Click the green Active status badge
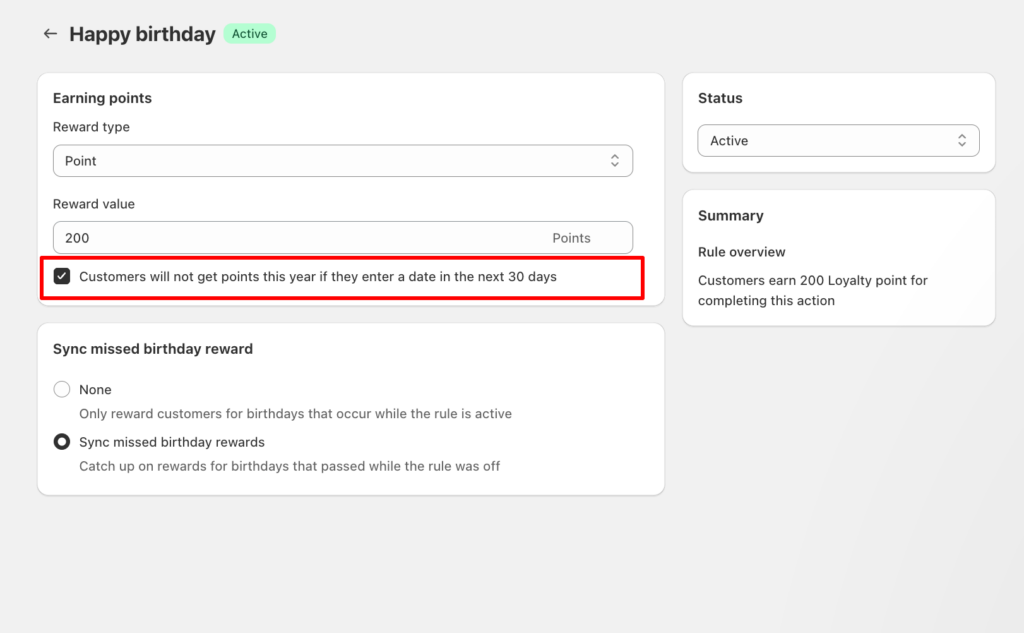 point(249,34)
